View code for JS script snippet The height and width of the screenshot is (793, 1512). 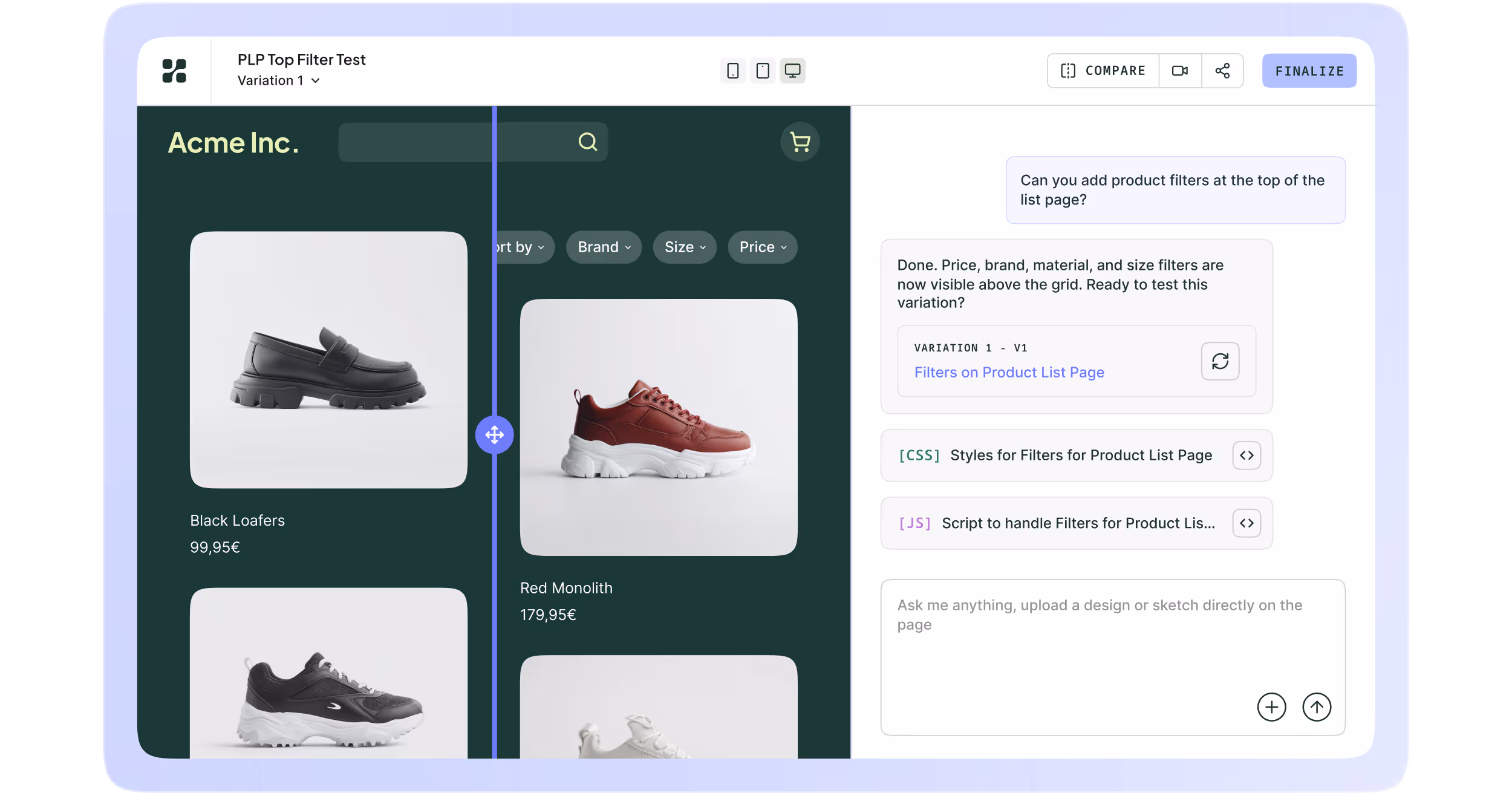pyautogui.click(x=1246, y=523)
